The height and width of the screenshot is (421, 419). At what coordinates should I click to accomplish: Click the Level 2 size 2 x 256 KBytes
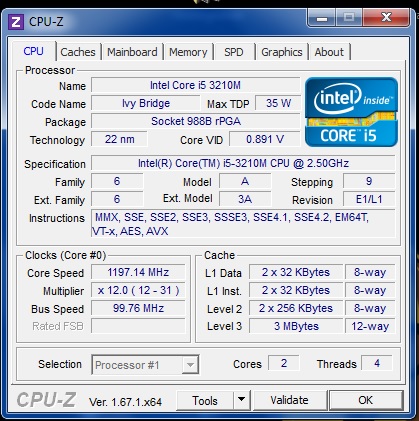point(296,308)
